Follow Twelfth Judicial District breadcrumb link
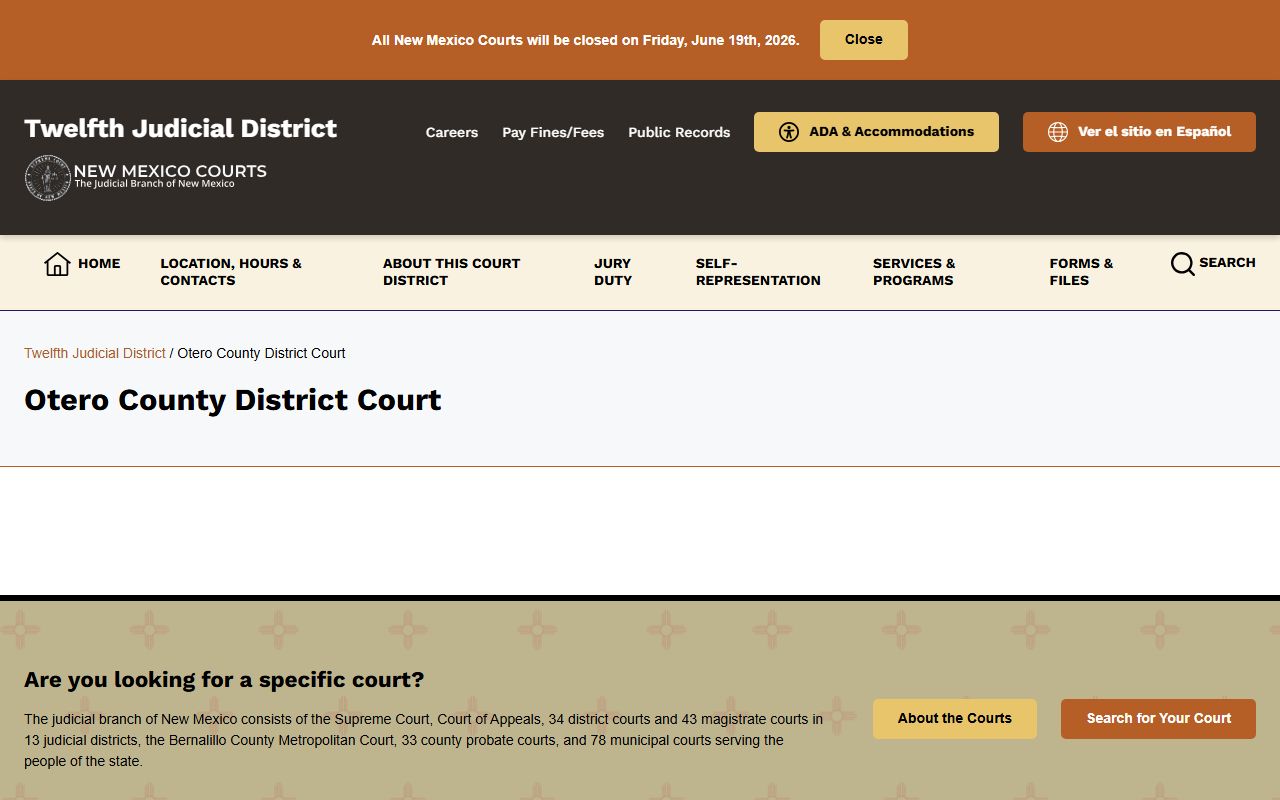 pyautogui.click(x=95, y=353)
